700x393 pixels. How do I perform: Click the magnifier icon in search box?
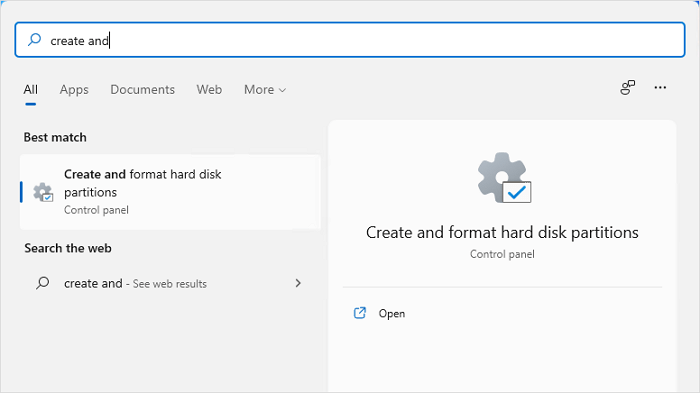coord(34,40)
